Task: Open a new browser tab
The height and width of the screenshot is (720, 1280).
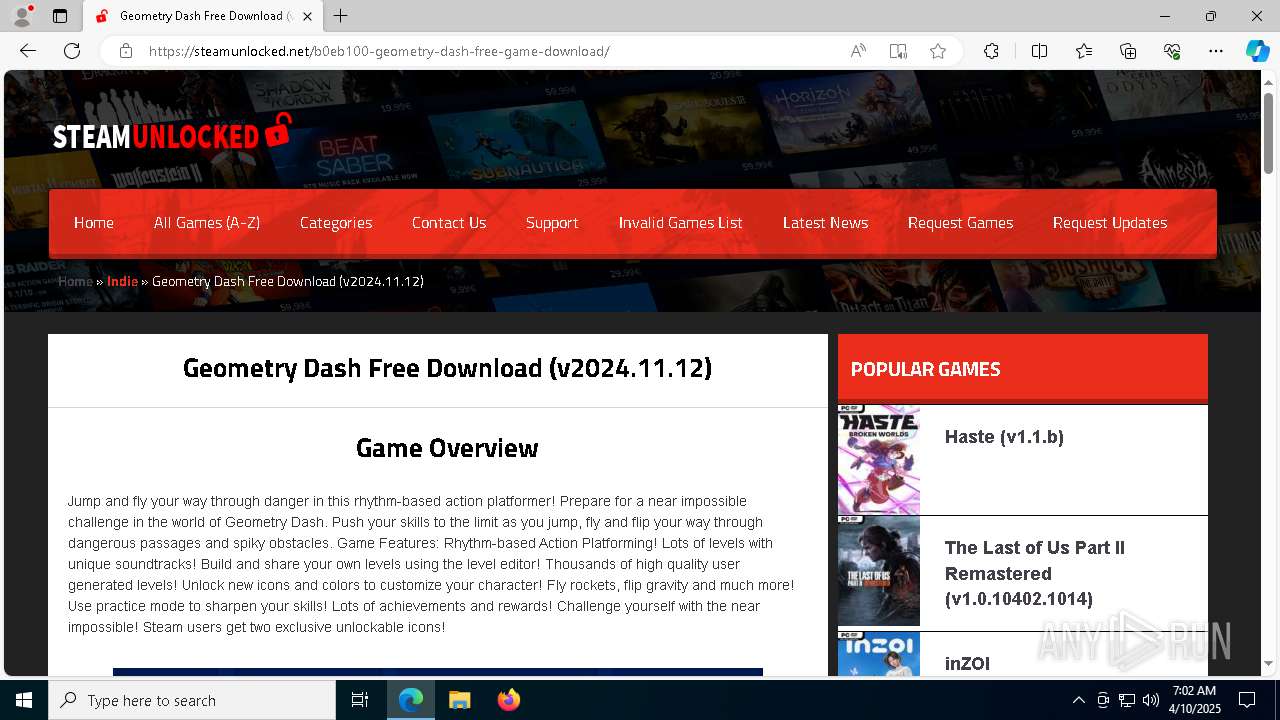Action: 341,16
